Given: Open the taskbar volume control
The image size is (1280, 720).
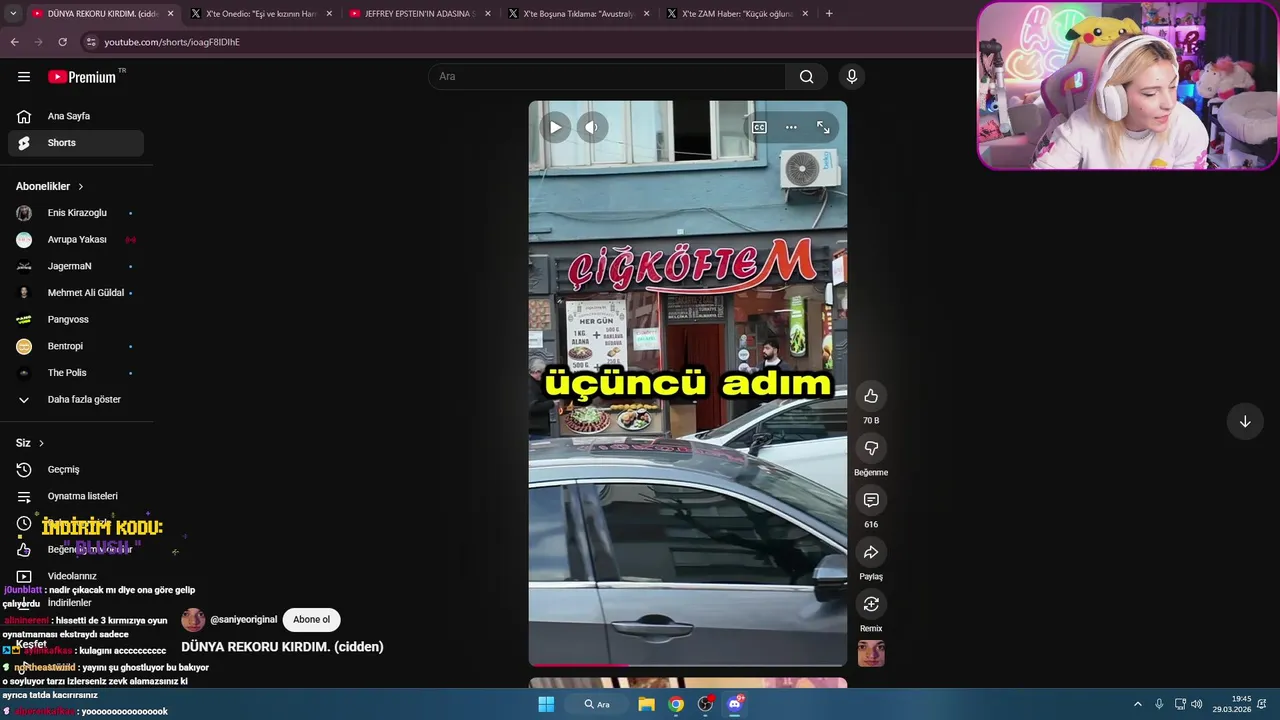Looking at the screenshot, I should (1197, 704).
